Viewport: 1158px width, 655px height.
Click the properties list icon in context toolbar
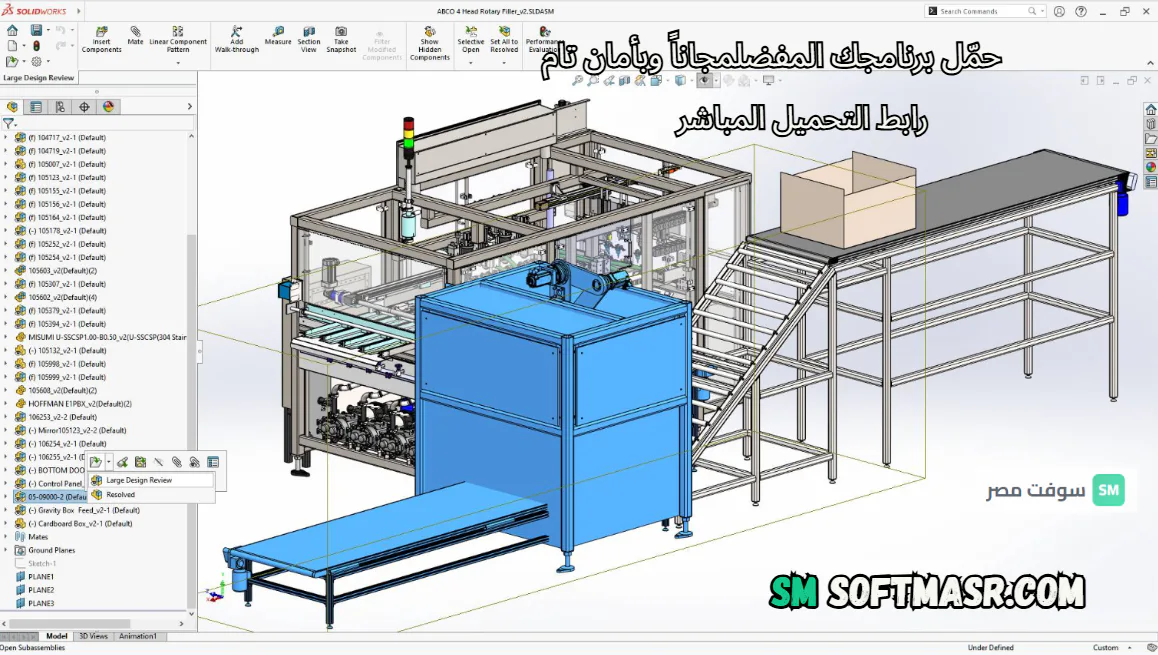click(x=213, y=462)
